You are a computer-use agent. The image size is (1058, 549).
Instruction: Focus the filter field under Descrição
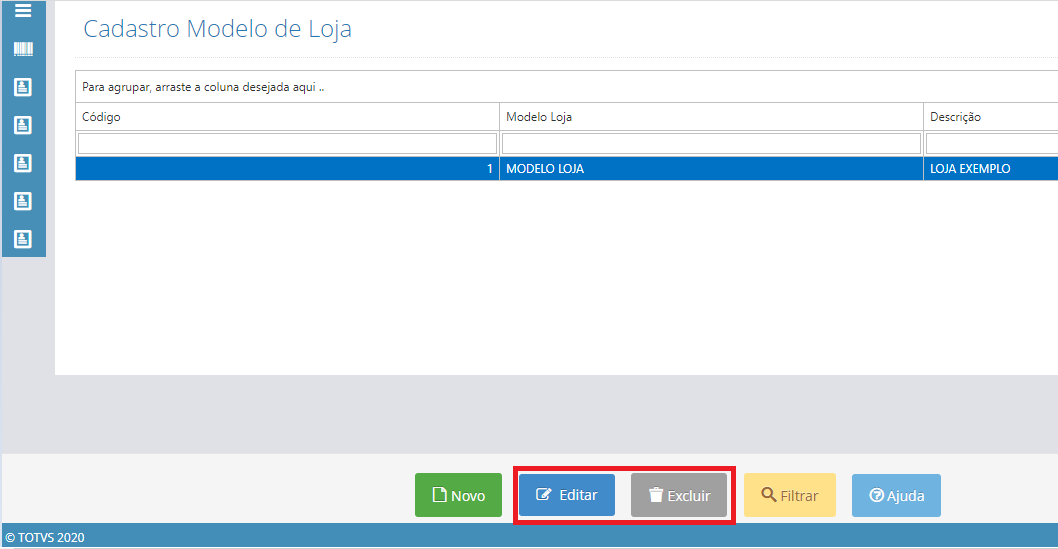(x=992, y=144)
